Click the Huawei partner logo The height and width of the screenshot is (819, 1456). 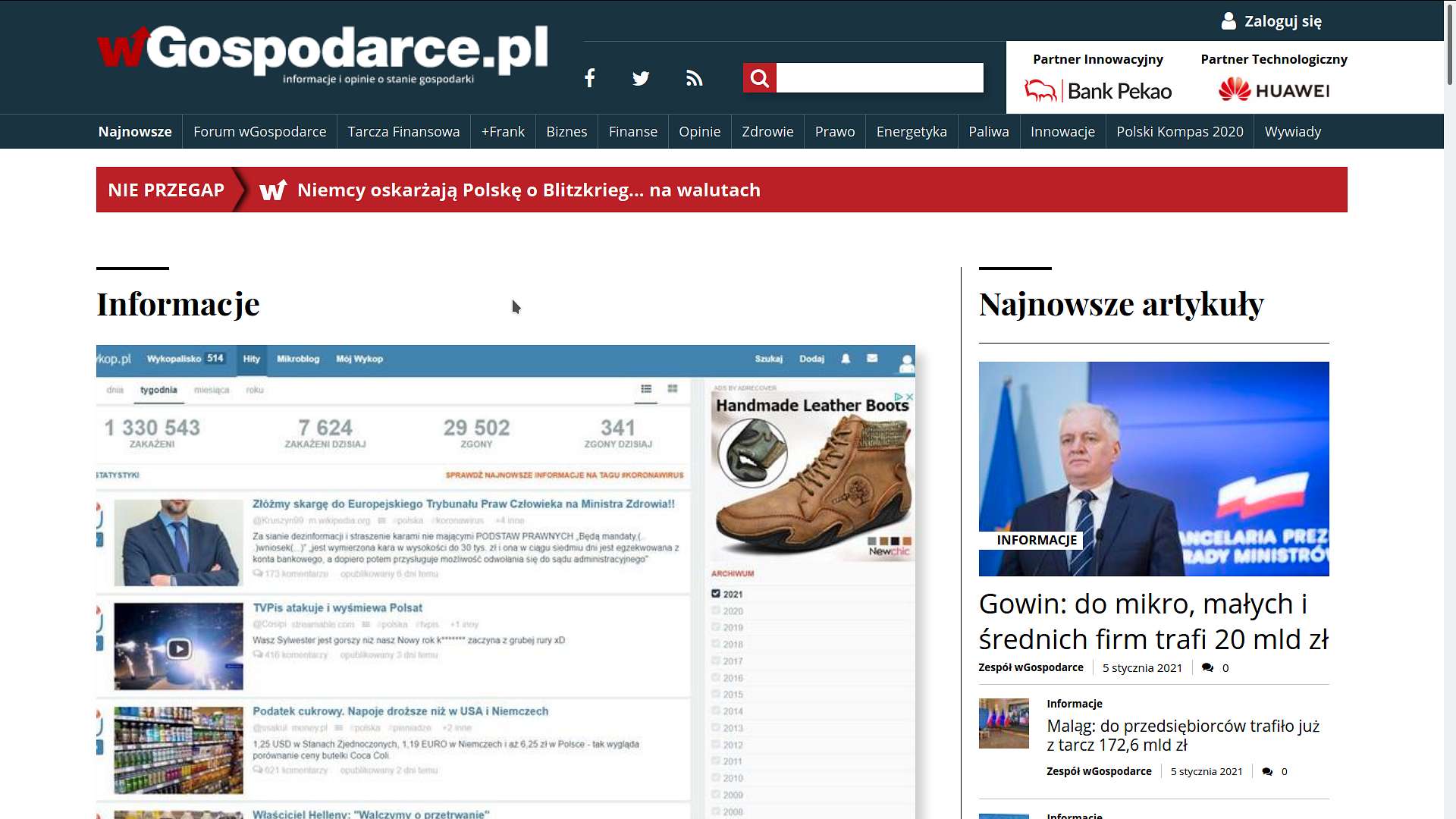1274,90
